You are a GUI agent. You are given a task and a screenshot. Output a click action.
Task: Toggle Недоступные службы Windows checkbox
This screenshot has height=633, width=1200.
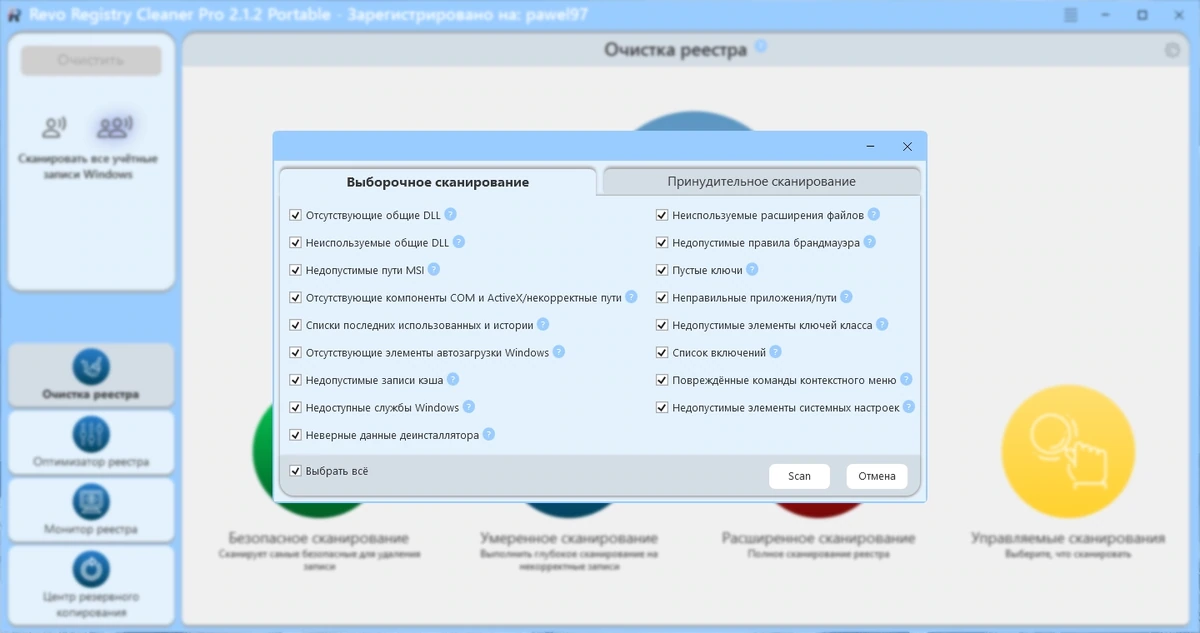pyautogui.click(x=295, y=407)
